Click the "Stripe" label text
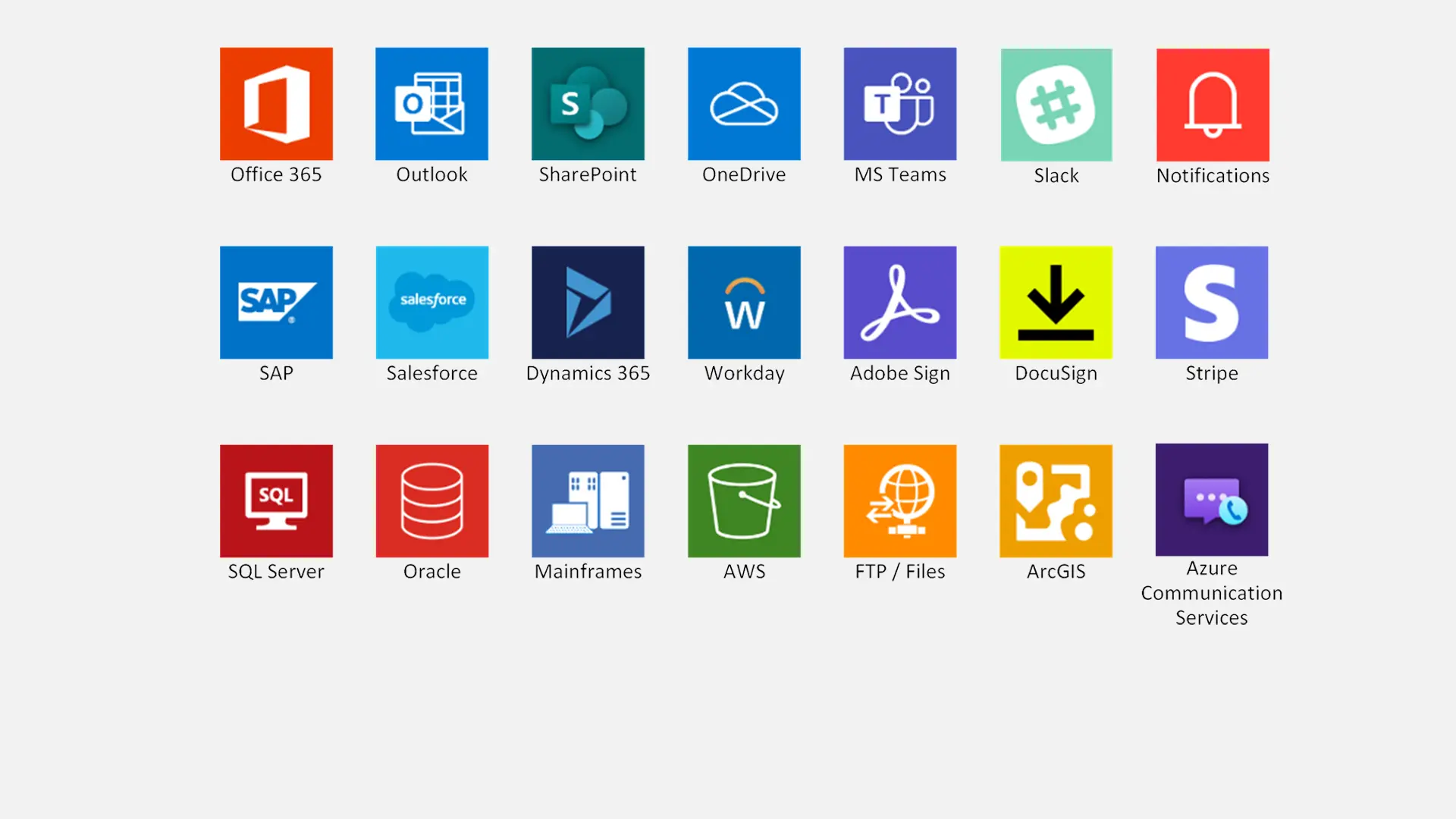 1212,373
